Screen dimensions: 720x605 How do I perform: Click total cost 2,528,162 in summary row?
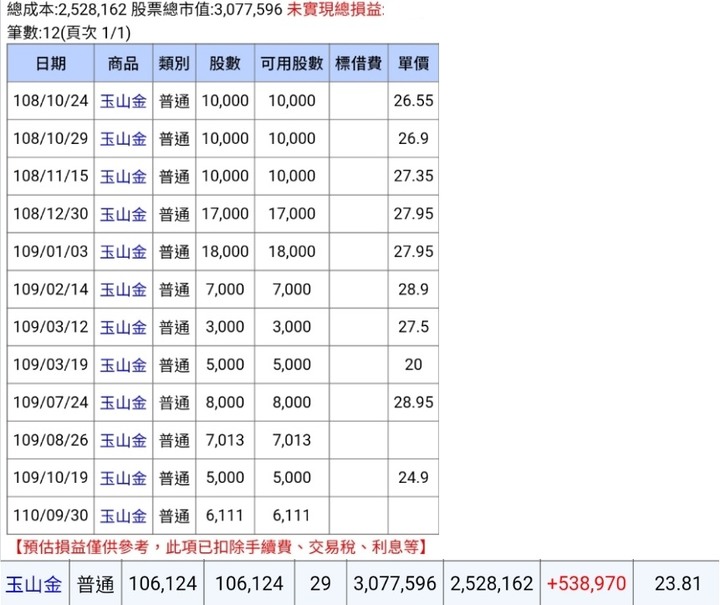coord(491,584)
